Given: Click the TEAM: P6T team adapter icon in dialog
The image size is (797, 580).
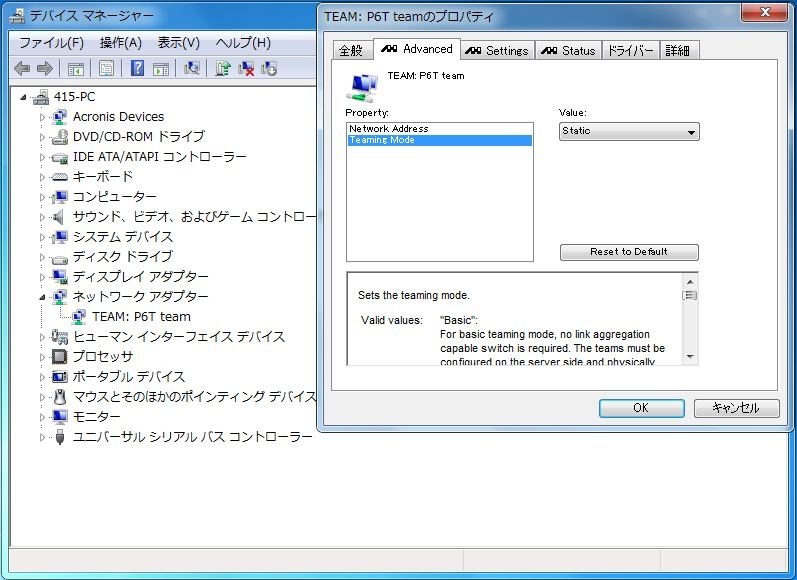Looking at the screenshot, I should (x=362, y=86).
